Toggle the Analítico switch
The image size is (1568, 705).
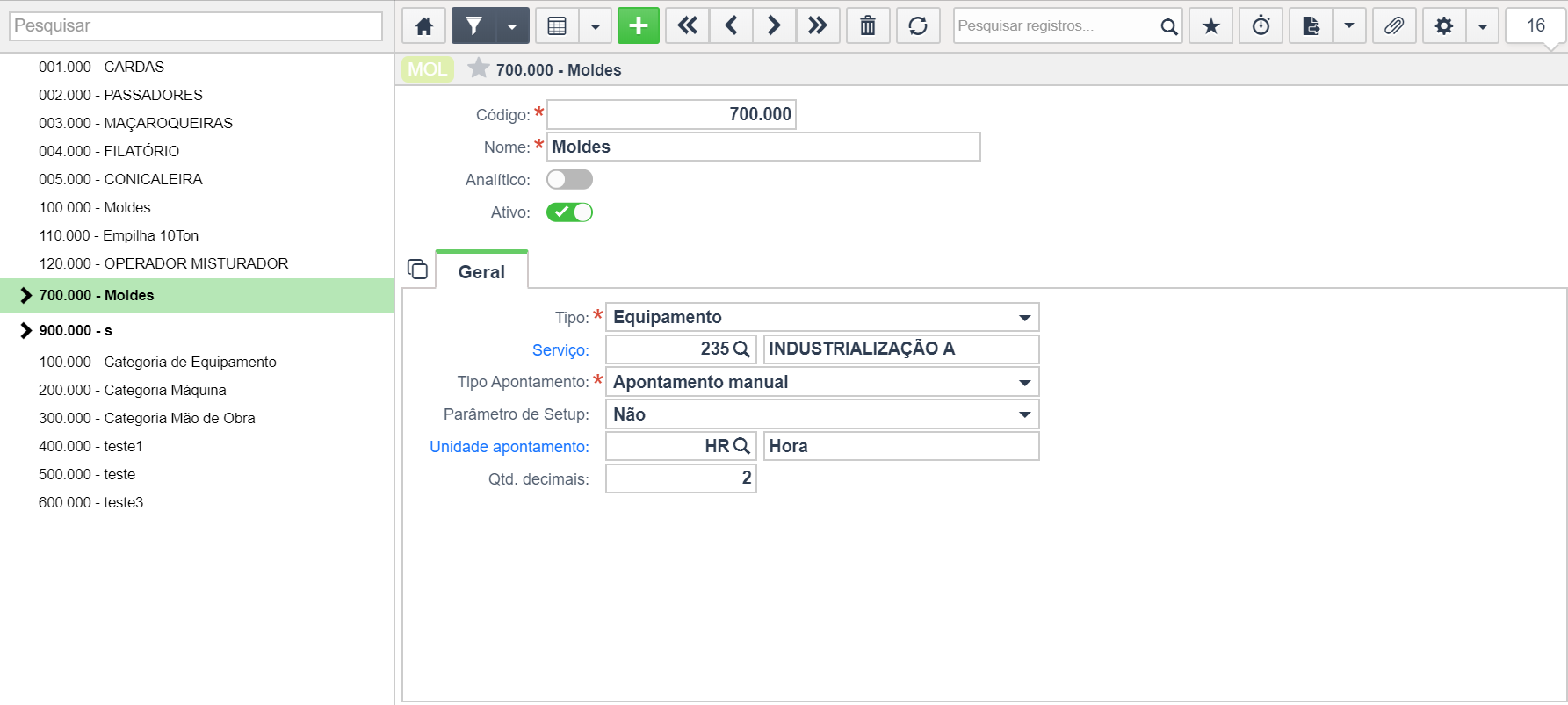[x=569, y=180]
